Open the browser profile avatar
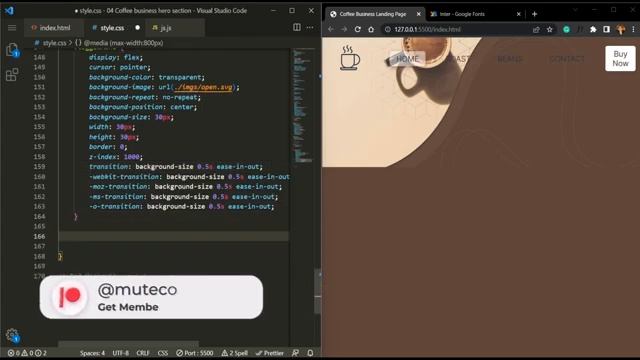Screen dimensions: 640x360 (621, 29)
